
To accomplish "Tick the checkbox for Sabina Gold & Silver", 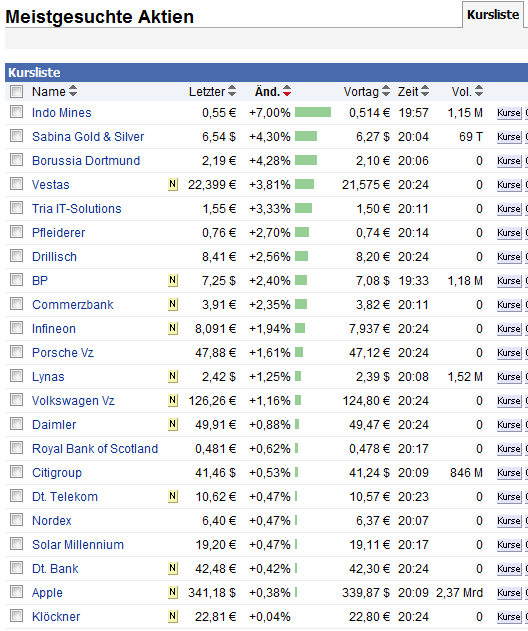I will (x=16, y=136).
